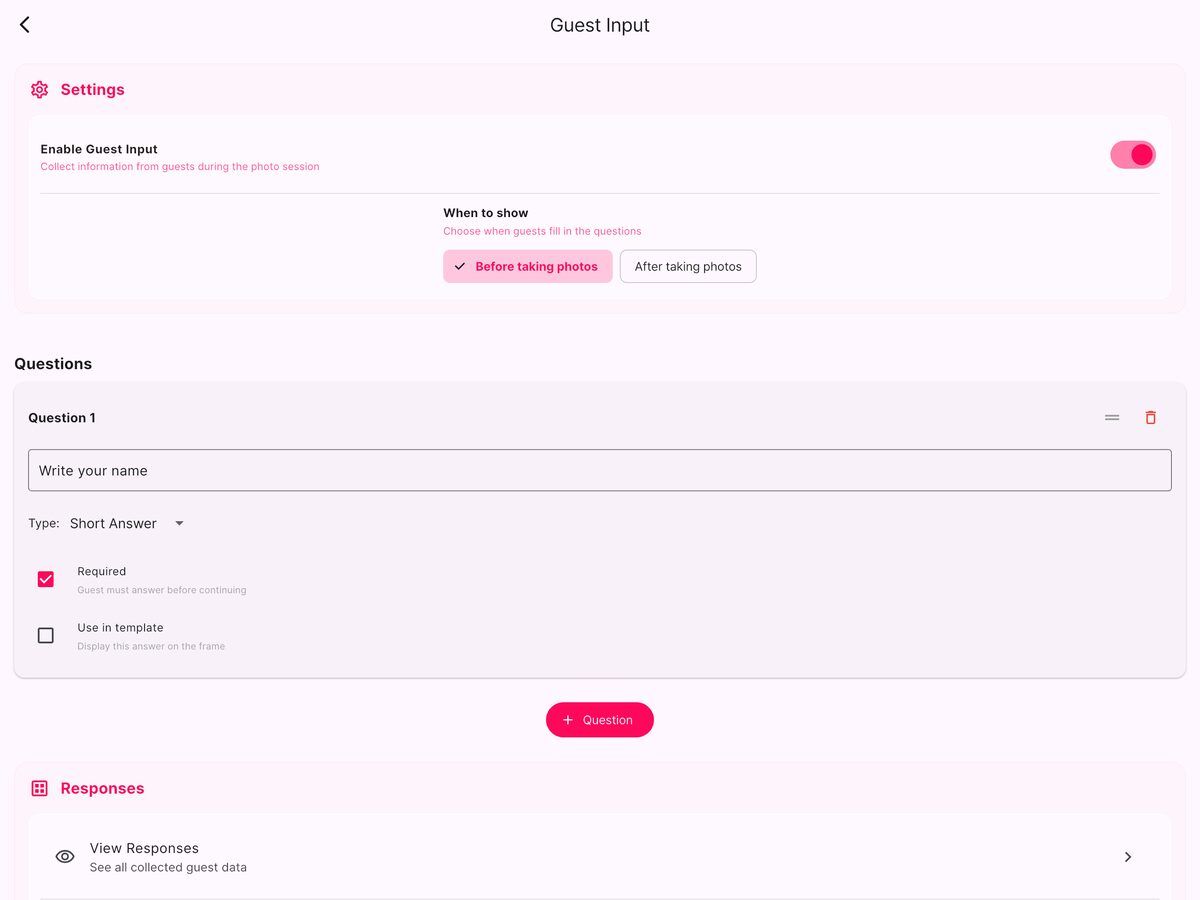Image resolution: width=1200 pixels, height=900 pixels.
Task: Click 'Guest must answer before continuing' text
Action: tap(162, 590)
